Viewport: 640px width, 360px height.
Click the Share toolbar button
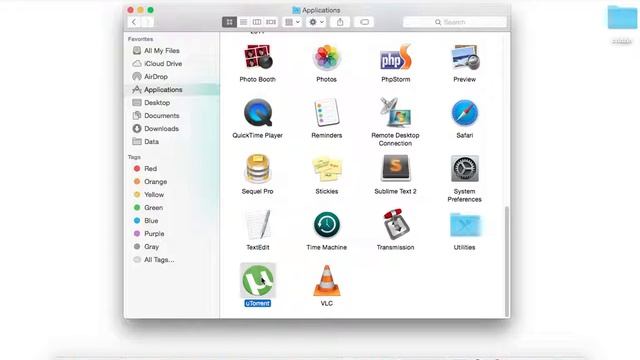pos(340,22)
